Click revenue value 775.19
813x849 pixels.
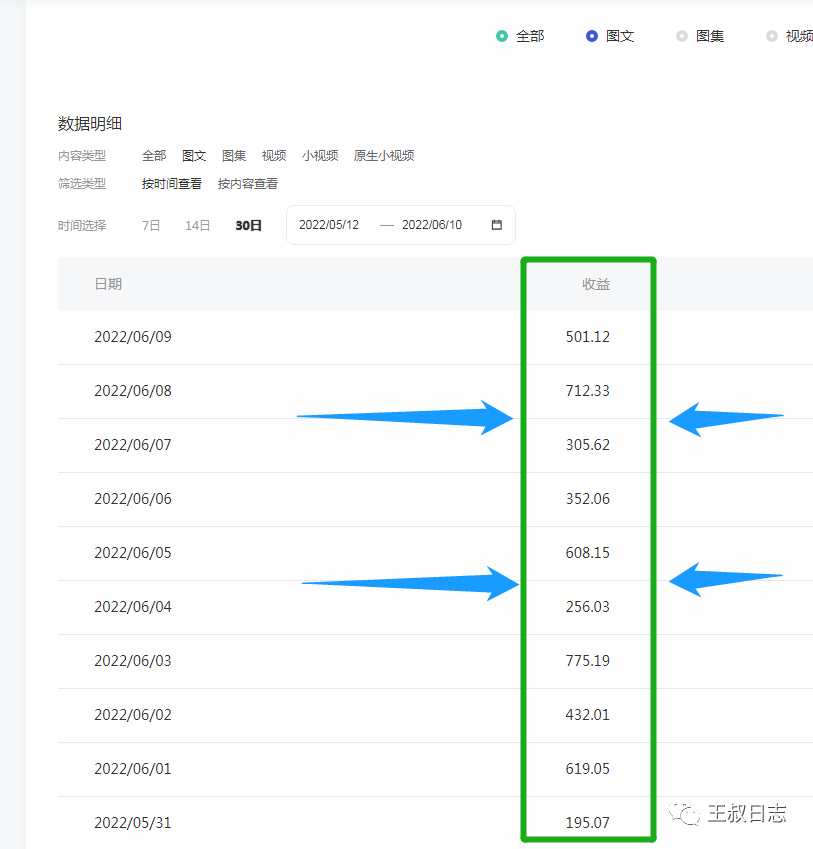(587, 661)
